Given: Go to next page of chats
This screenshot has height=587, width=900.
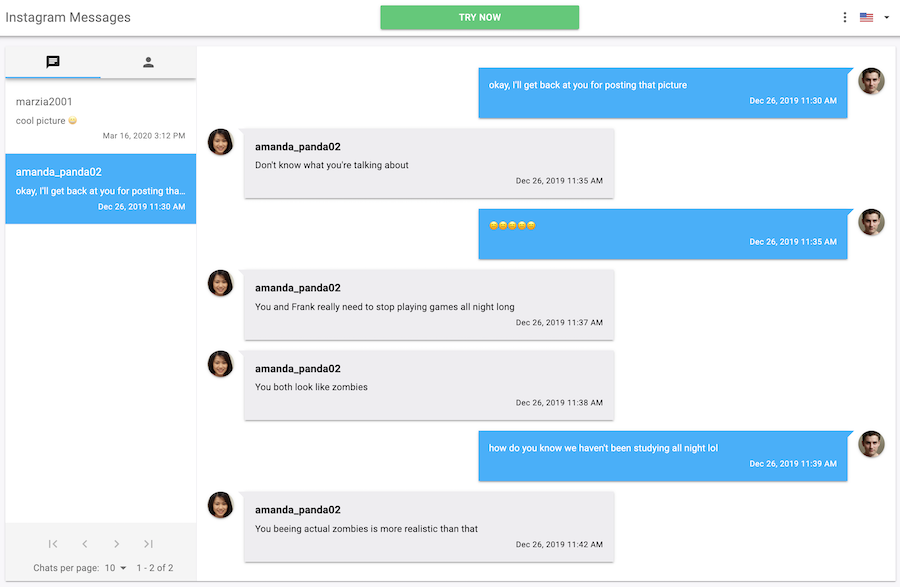Looking at the screenshot, I should 117,543.
